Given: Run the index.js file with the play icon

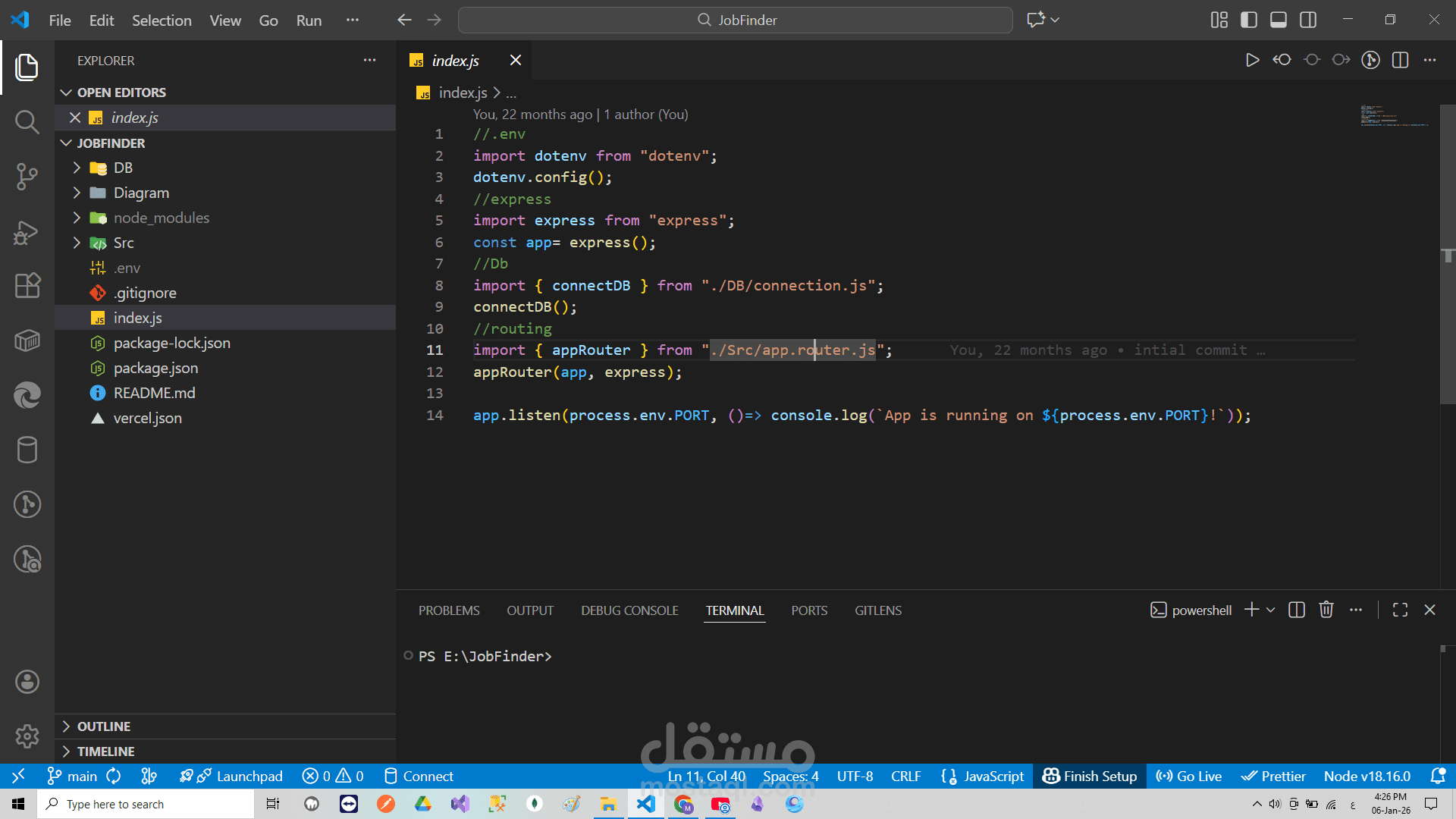Looking at the screenshot, I should (1252, 60).
